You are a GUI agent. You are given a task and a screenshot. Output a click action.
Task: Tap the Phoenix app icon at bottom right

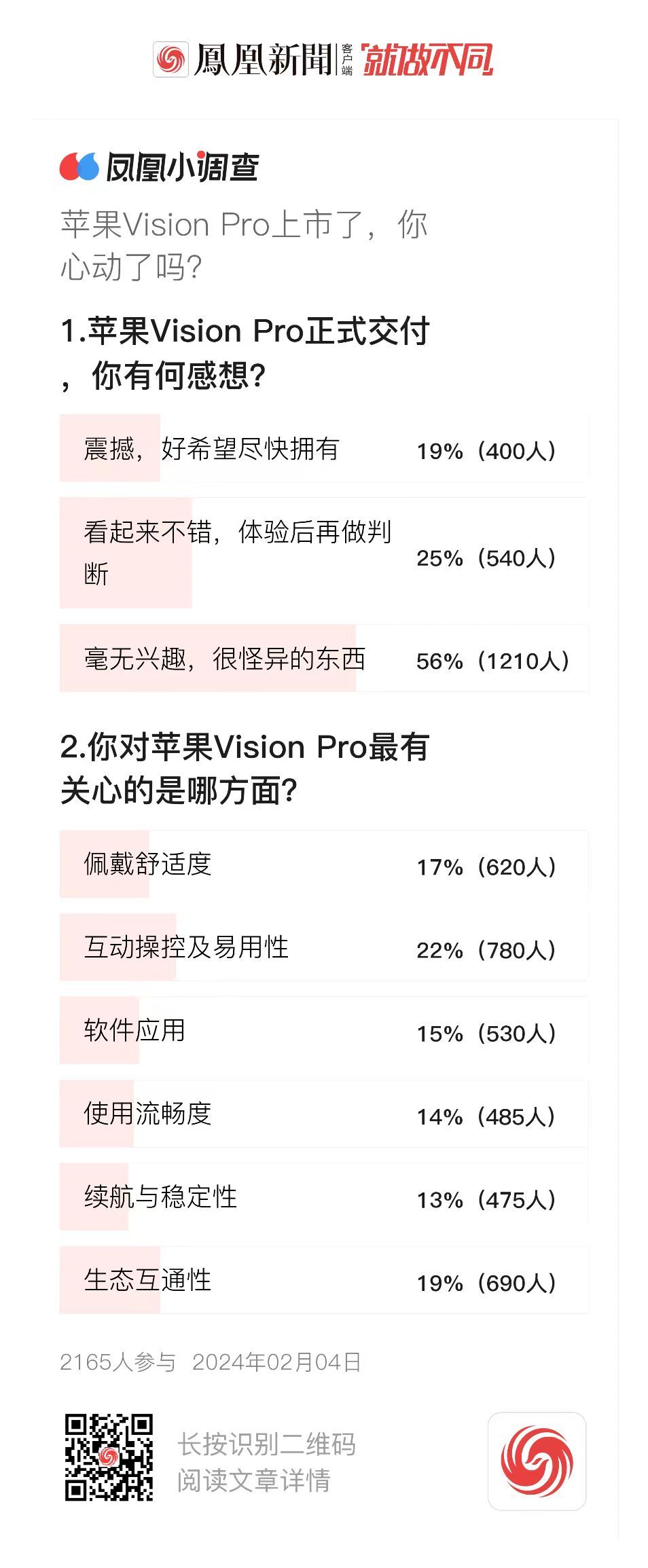tap(537, 1461)
